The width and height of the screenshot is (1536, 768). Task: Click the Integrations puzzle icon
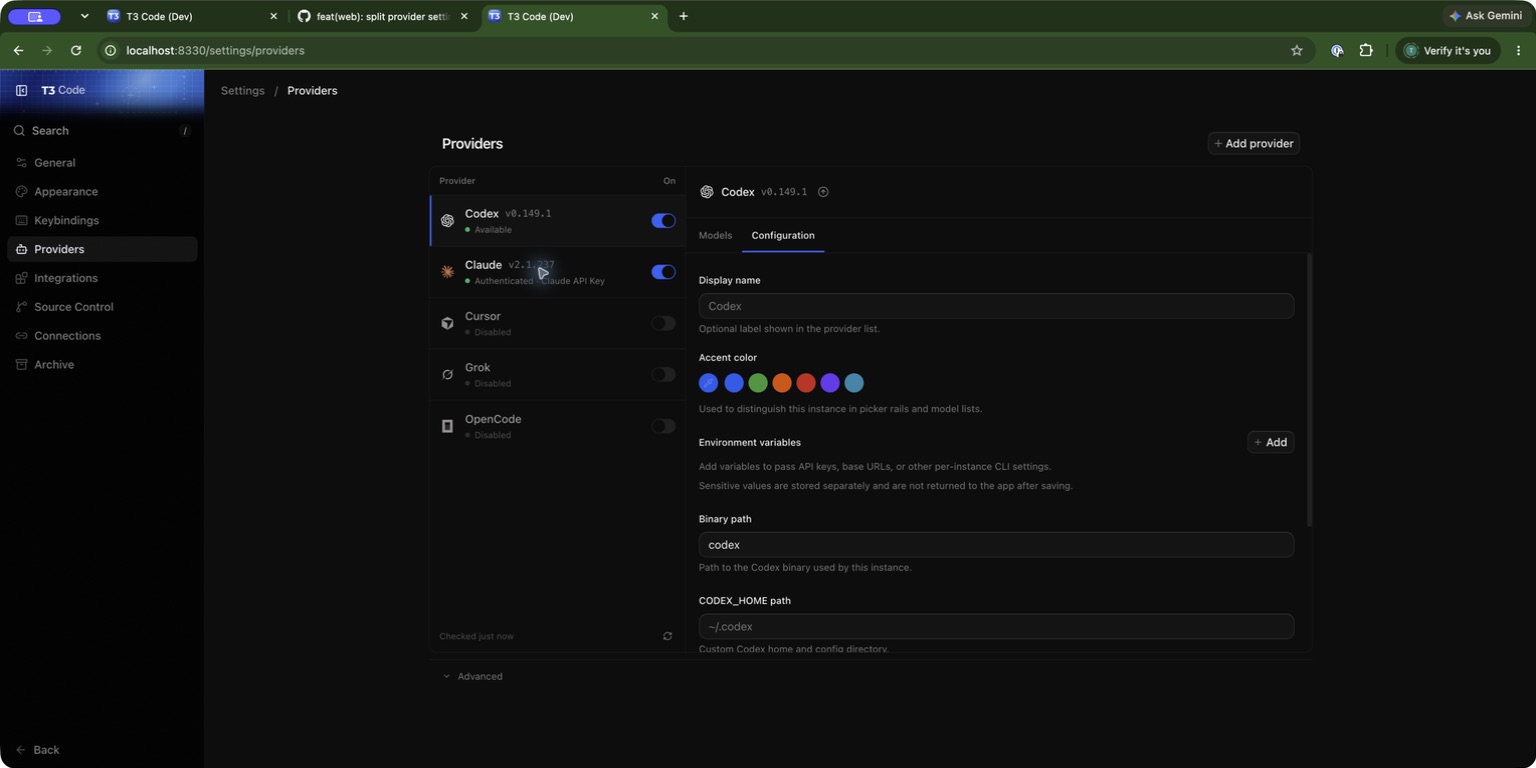[21, 278]
